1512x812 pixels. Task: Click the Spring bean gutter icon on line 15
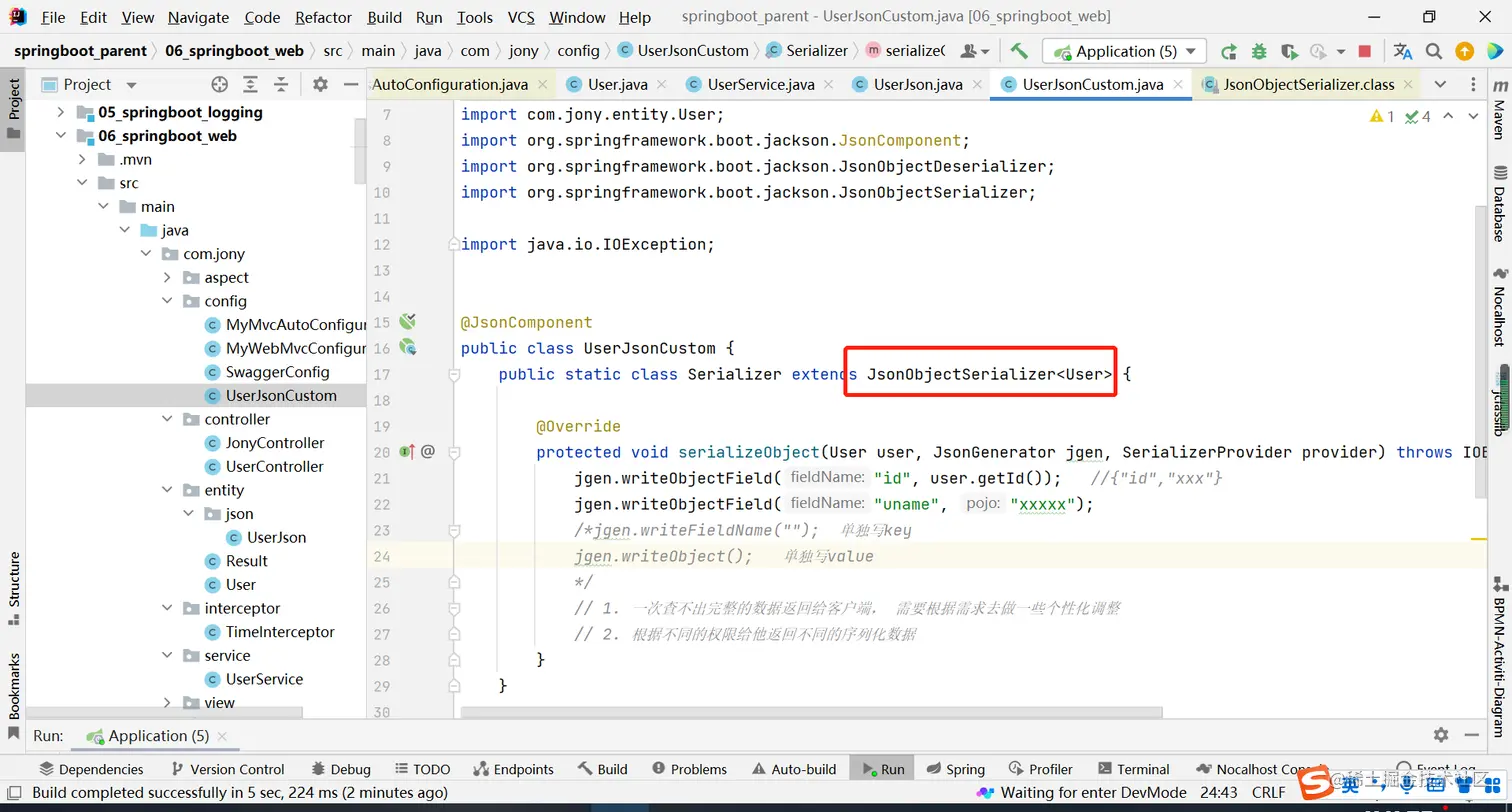[407, 322]
